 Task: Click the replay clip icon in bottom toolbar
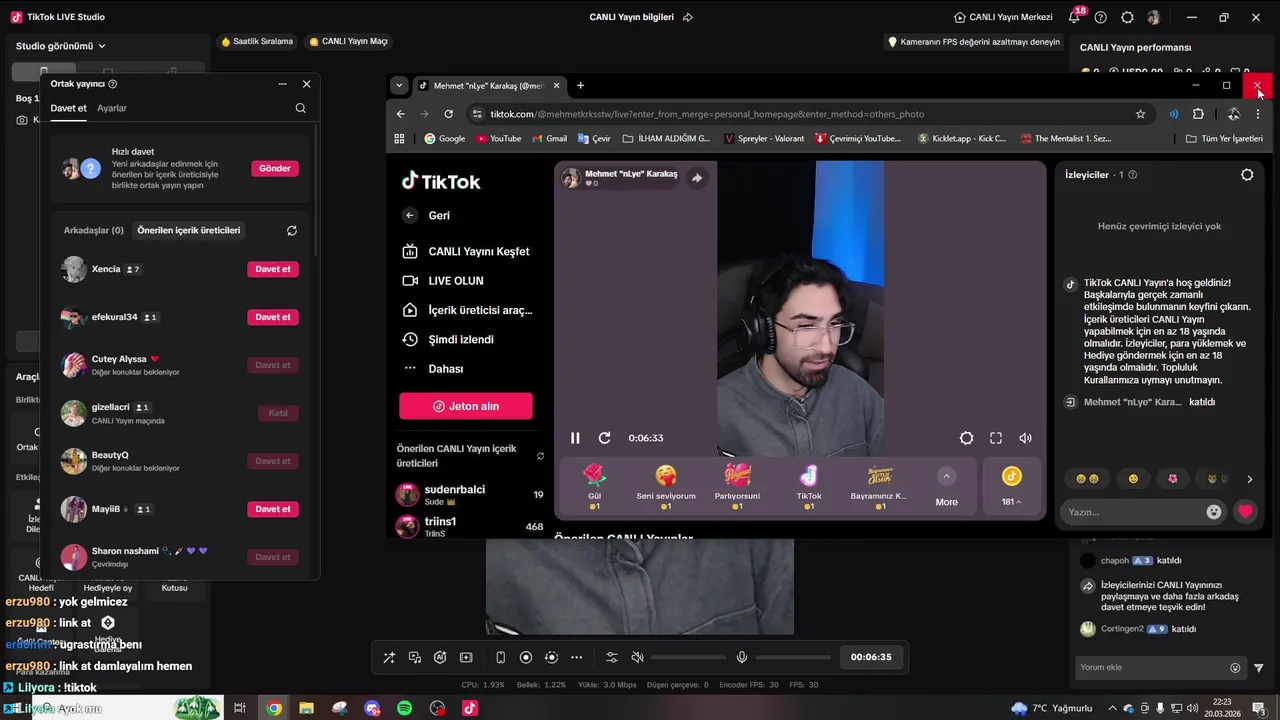coord(551,657)
